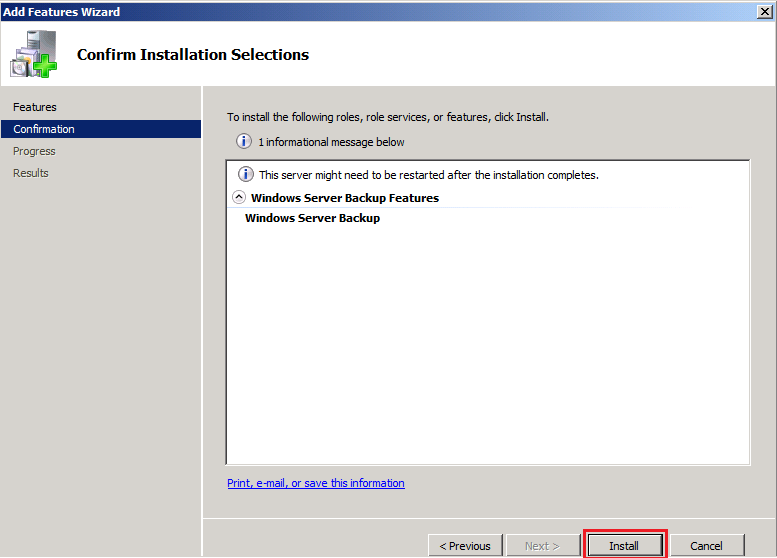The height and width of the screenshot is (558, 777).
Task: Select the Confirmation step in sidebar
Action: coord(44,129)
